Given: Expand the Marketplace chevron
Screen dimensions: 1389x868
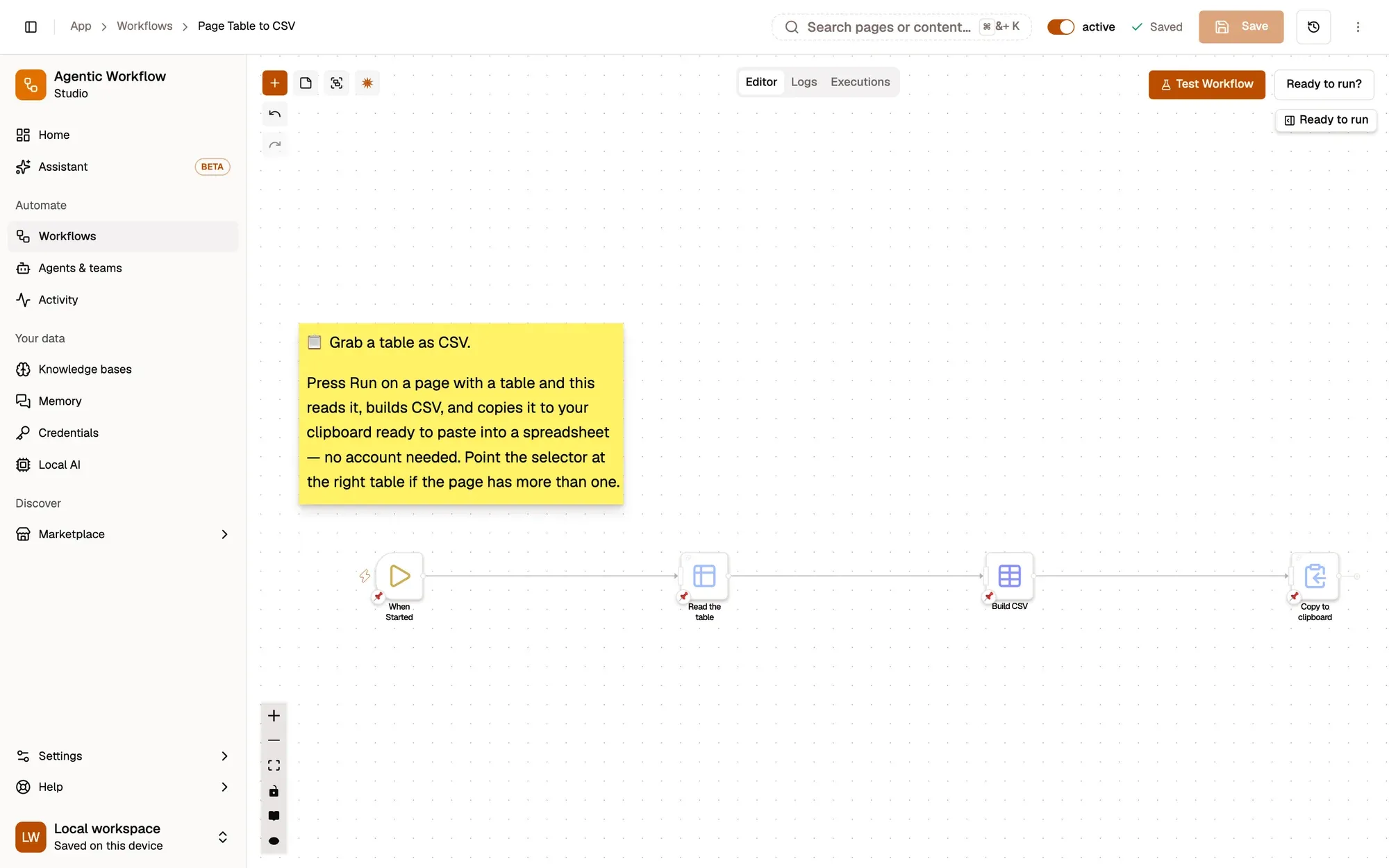Looking at the screenshot, I should pyautogui.click(x=224, y=534).
